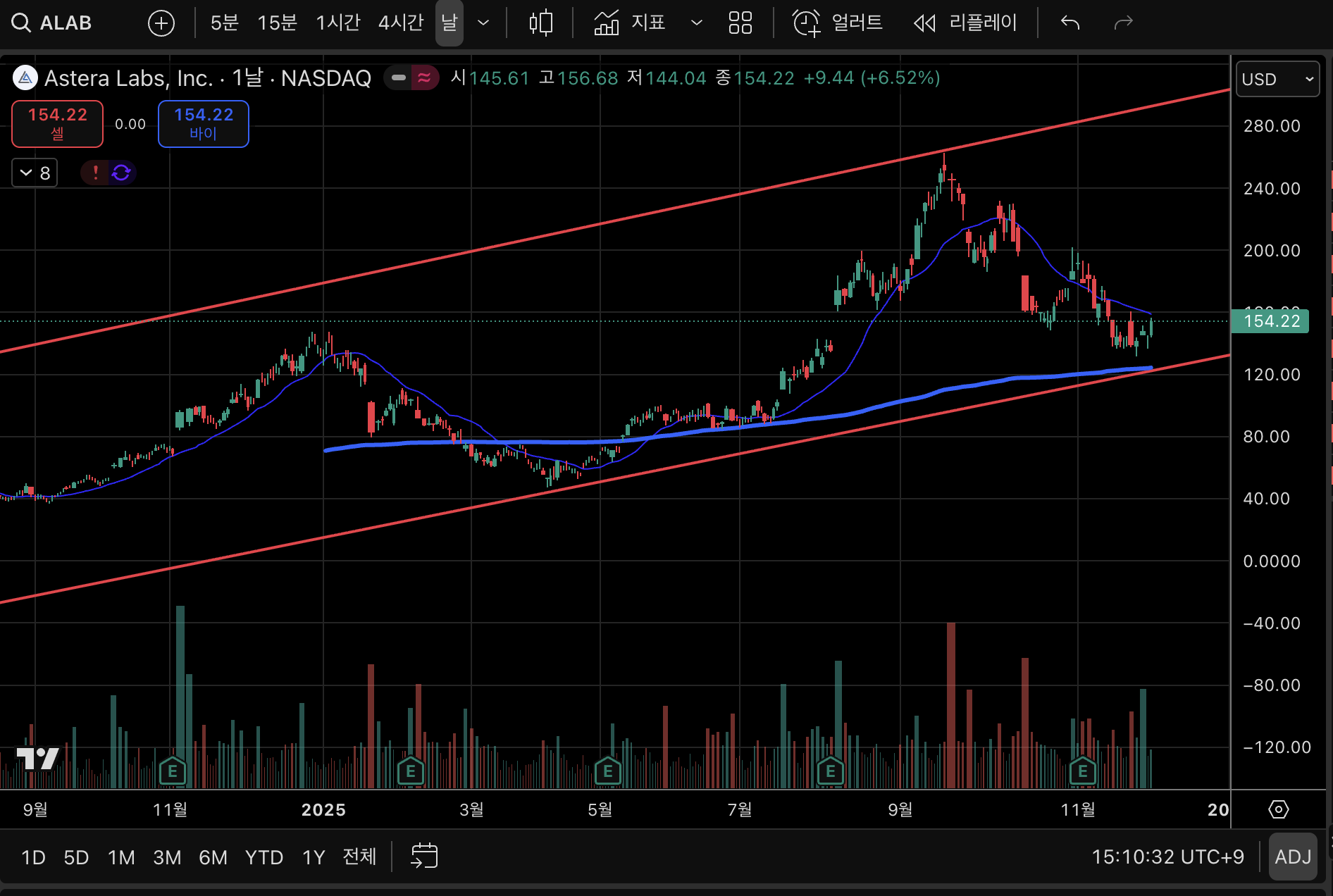Set range to 전체 all

pos(359,857)
